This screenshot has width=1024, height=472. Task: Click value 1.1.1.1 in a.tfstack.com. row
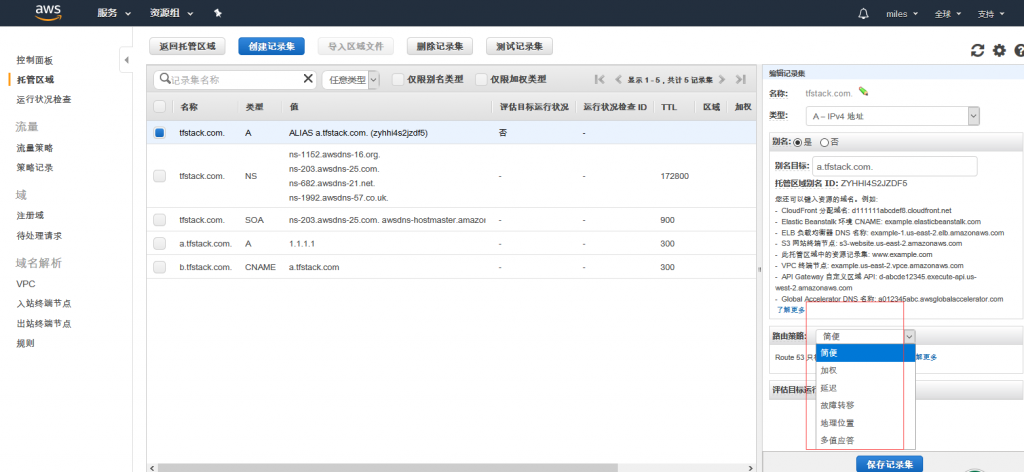tap(302, 244)
